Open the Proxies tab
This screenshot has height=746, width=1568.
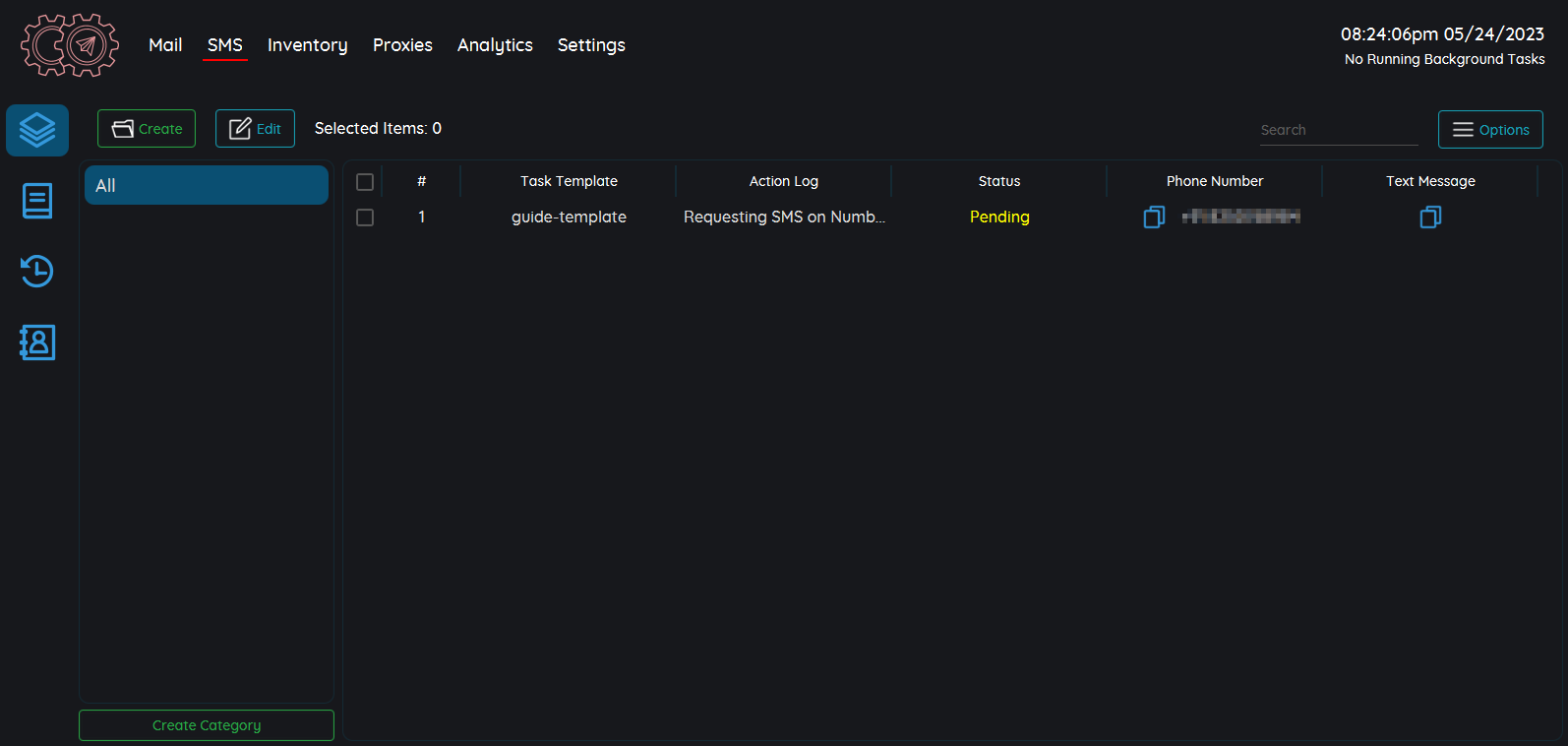(402, 45)
